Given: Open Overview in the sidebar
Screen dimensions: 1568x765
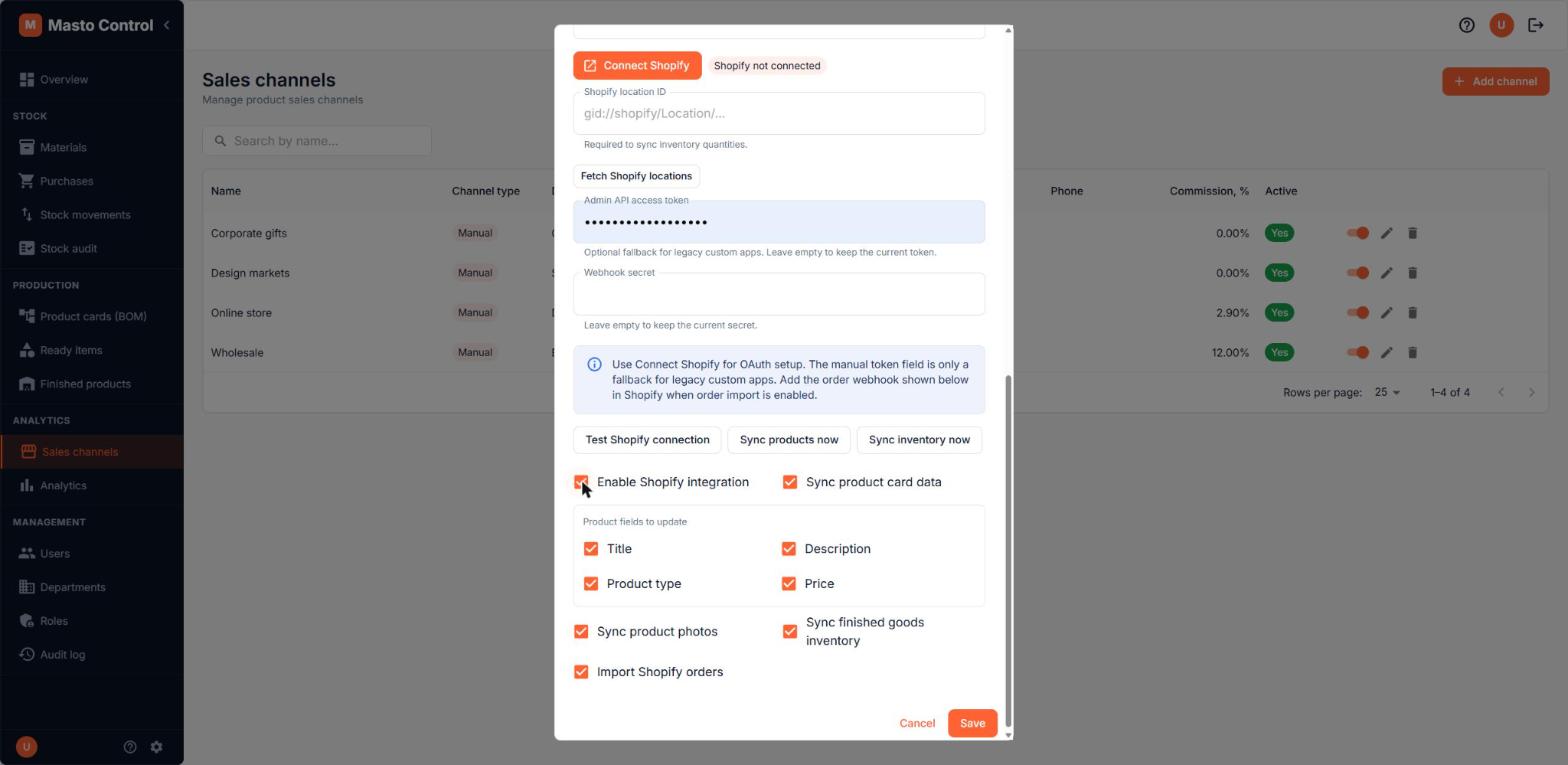Looking at the screenshot, I should [91, 79].
